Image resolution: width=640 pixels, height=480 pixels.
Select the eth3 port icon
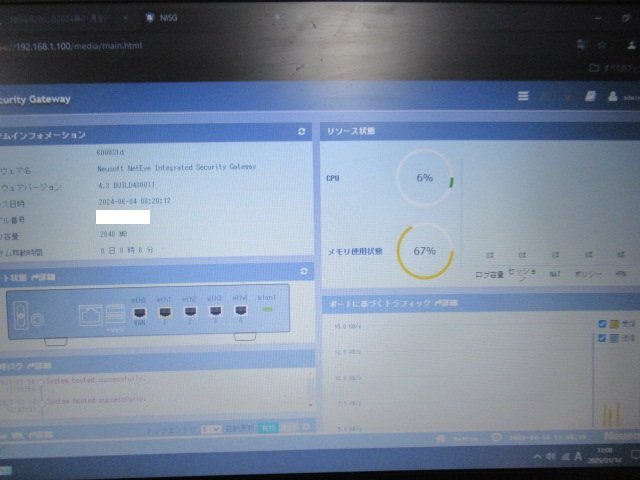coord(216,311)
